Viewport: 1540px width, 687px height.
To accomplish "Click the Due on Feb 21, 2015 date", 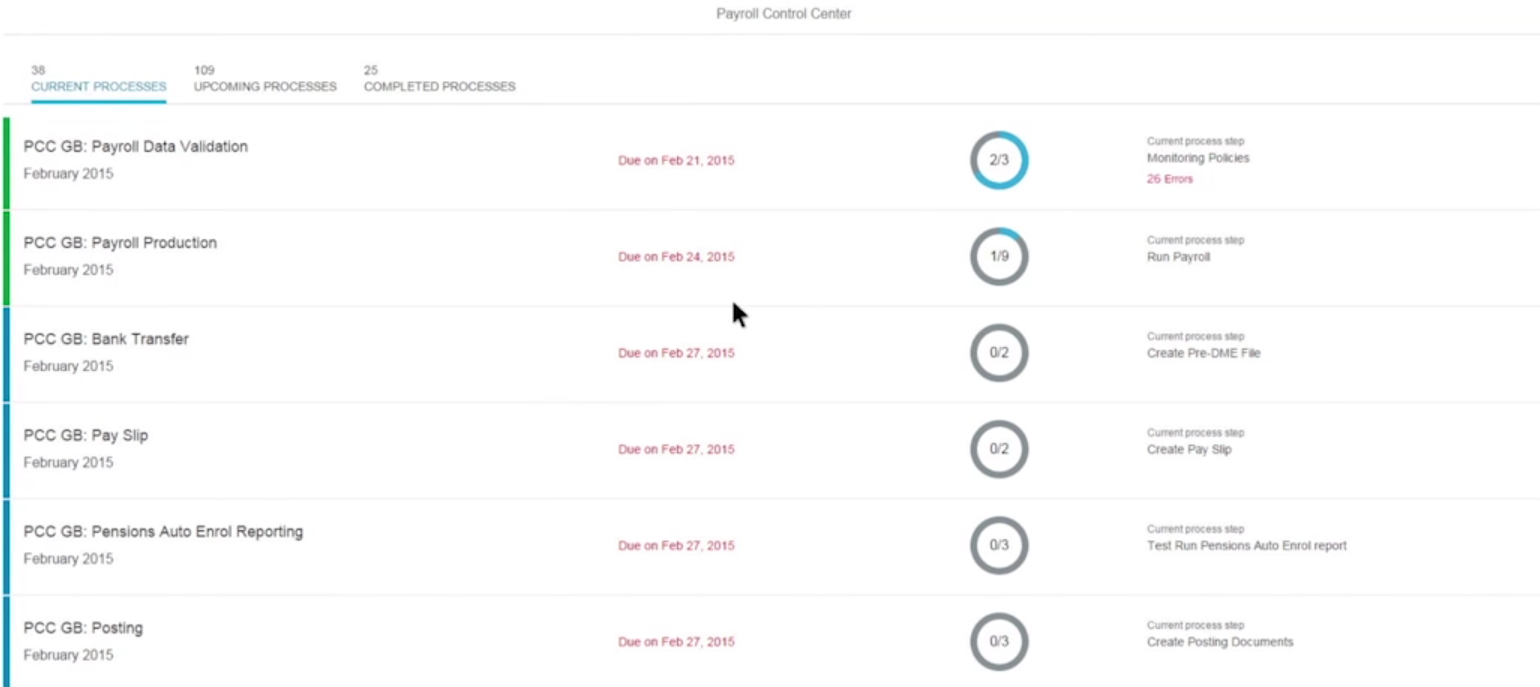I will click(676, 160).
